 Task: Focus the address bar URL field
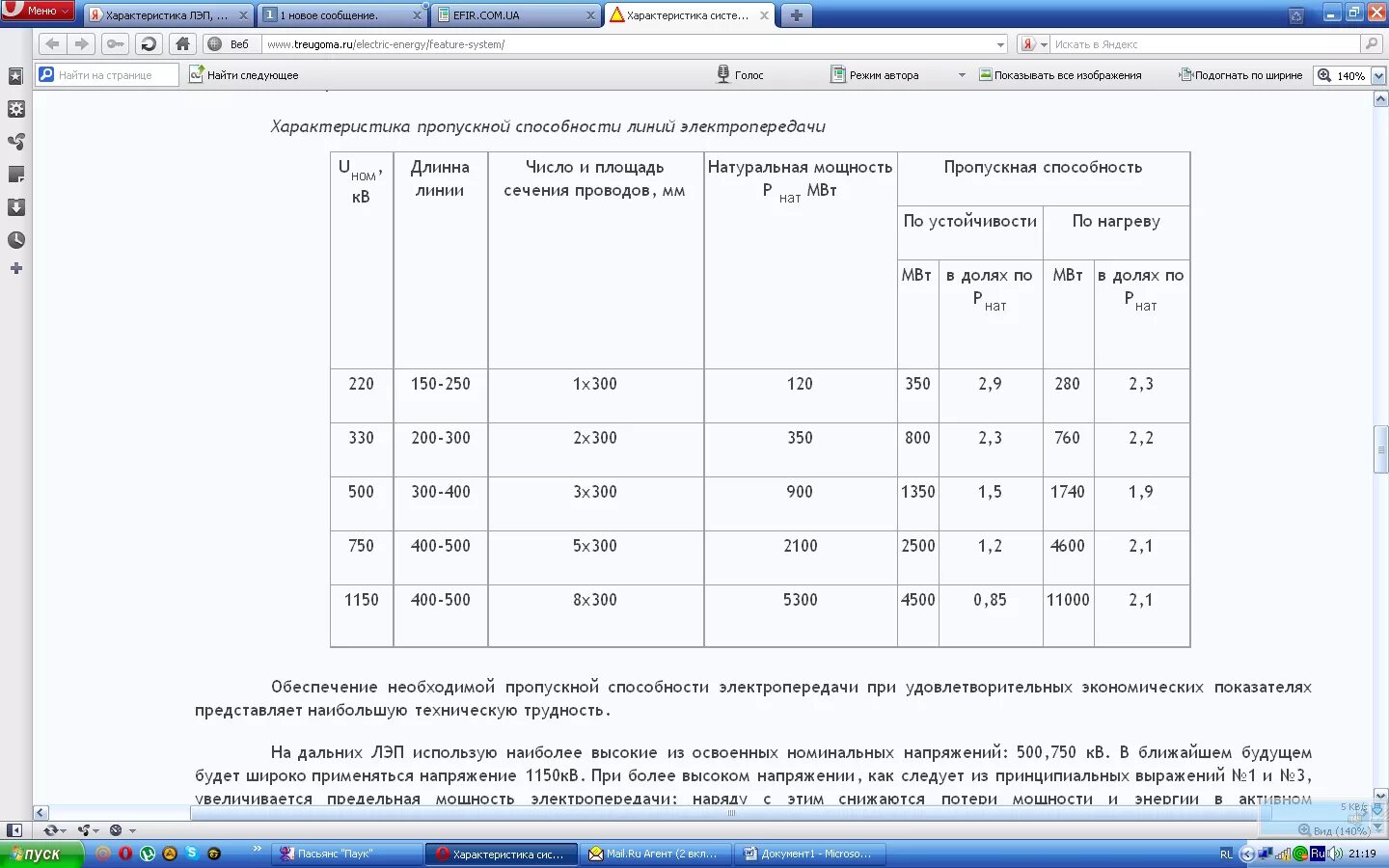627,44
